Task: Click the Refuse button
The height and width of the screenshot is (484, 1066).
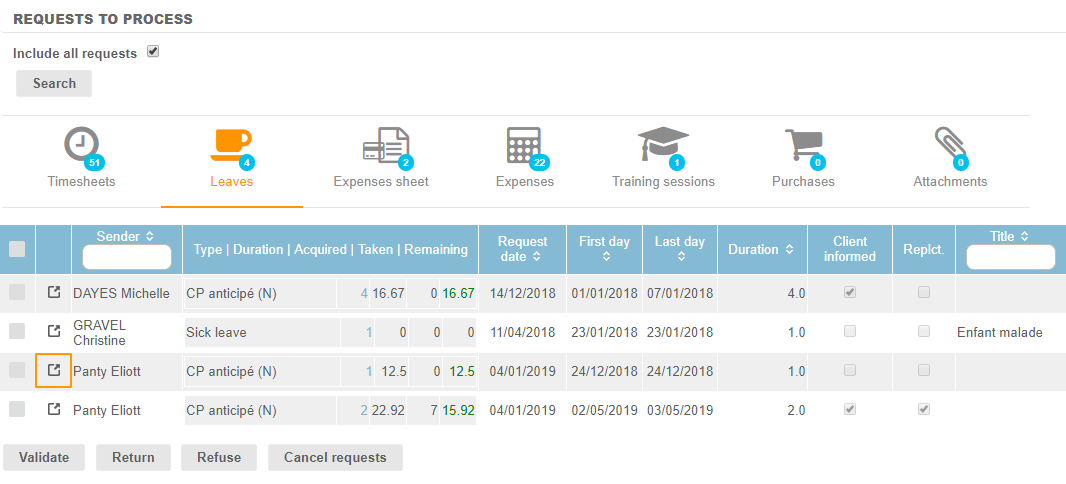Action: pyautogui.click(x=218, y=457)
